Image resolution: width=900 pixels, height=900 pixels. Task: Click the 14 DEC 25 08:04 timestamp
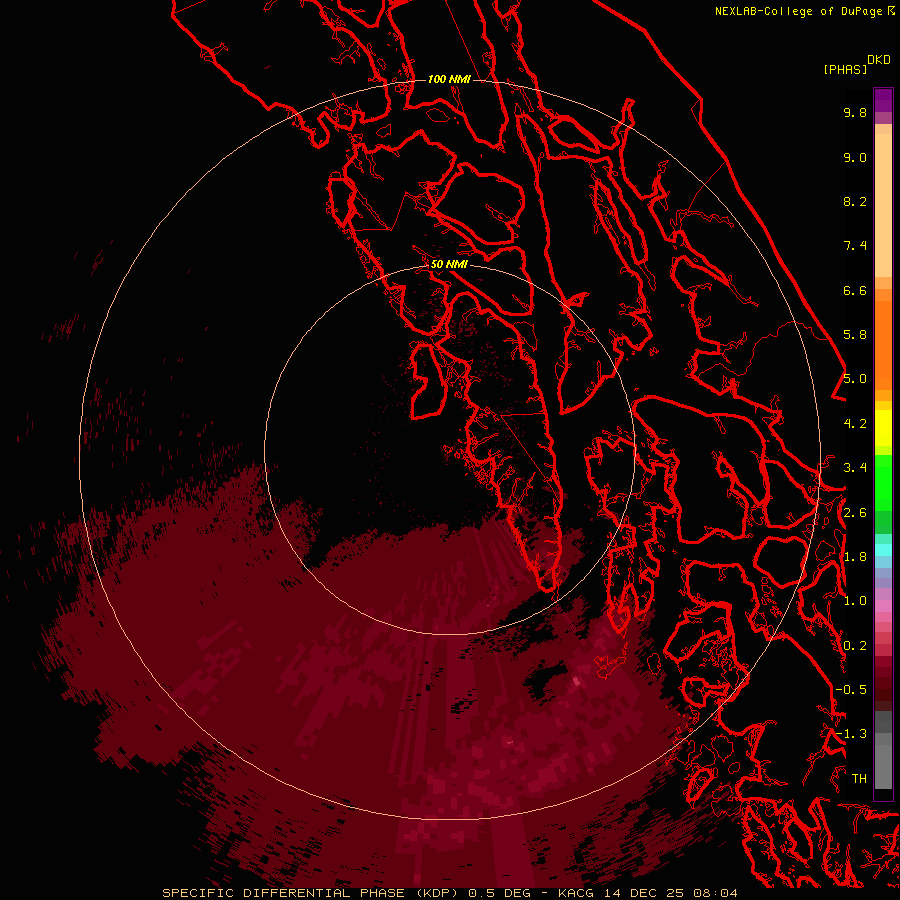click(x=670, y=893)
